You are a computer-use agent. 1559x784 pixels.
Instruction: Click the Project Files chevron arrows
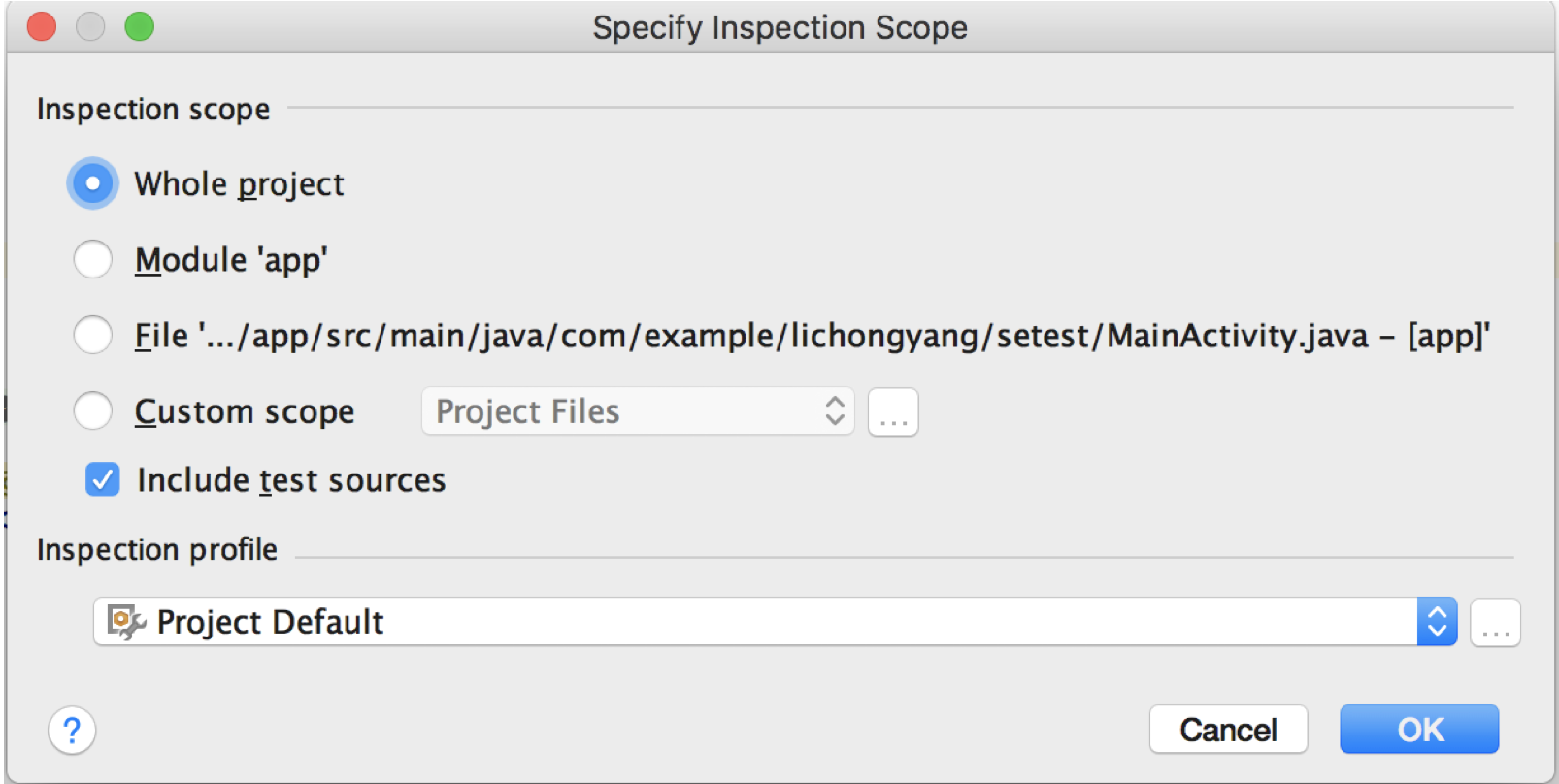pos(835,411)
